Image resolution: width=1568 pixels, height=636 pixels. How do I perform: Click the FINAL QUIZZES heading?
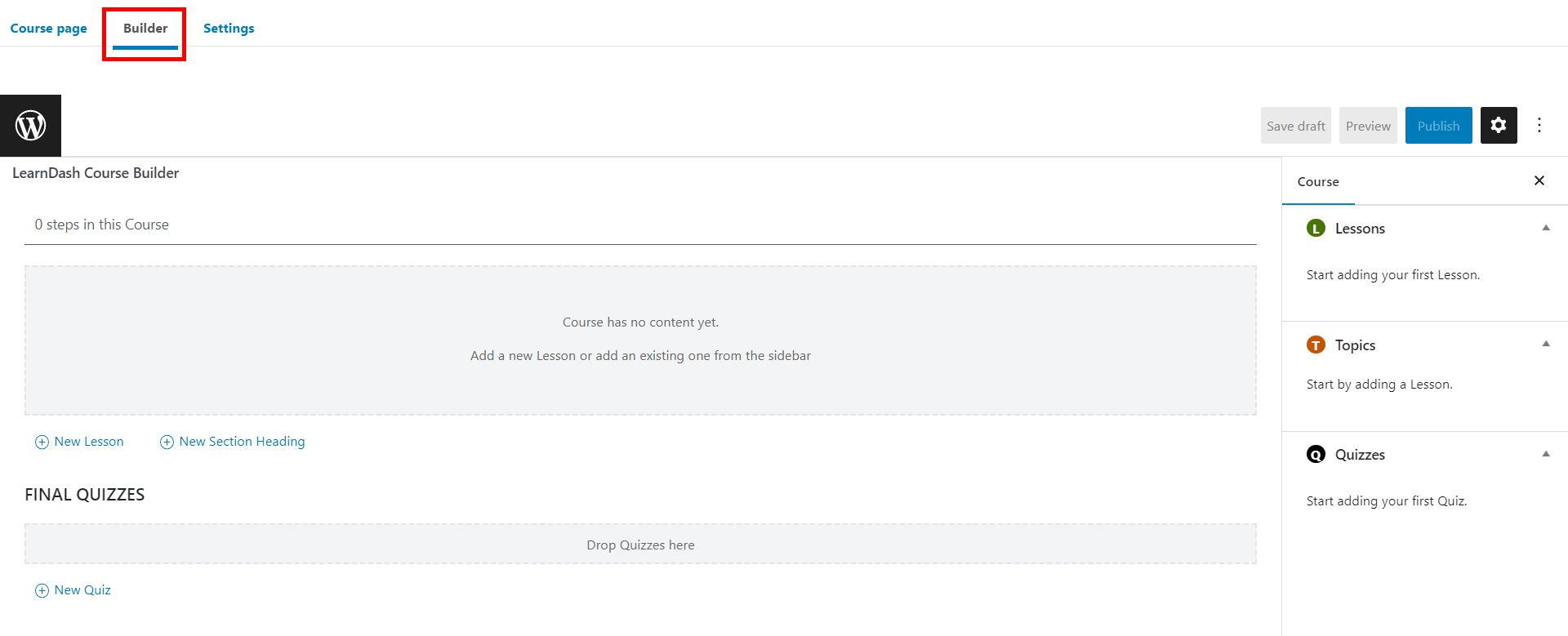click(85, 495)
